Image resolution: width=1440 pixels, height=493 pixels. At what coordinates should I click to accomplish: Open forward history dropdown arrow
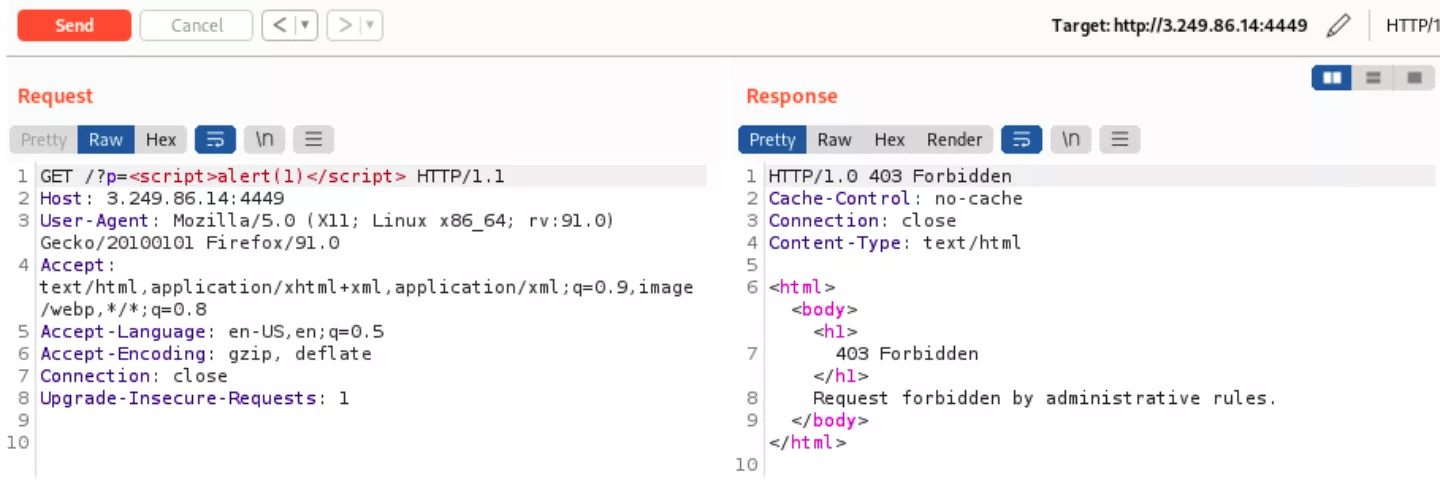point(372,26)
